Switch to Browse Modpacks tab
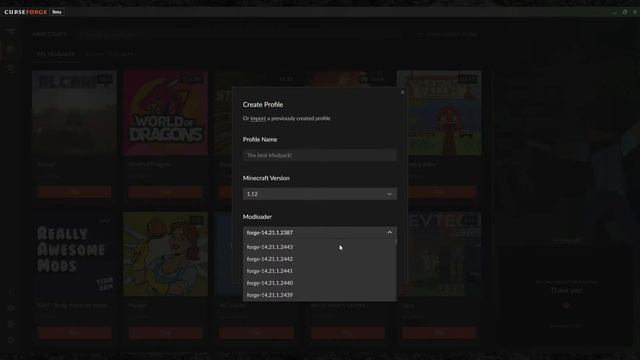Viewport: 640px width, 360px height. point(109,53)
